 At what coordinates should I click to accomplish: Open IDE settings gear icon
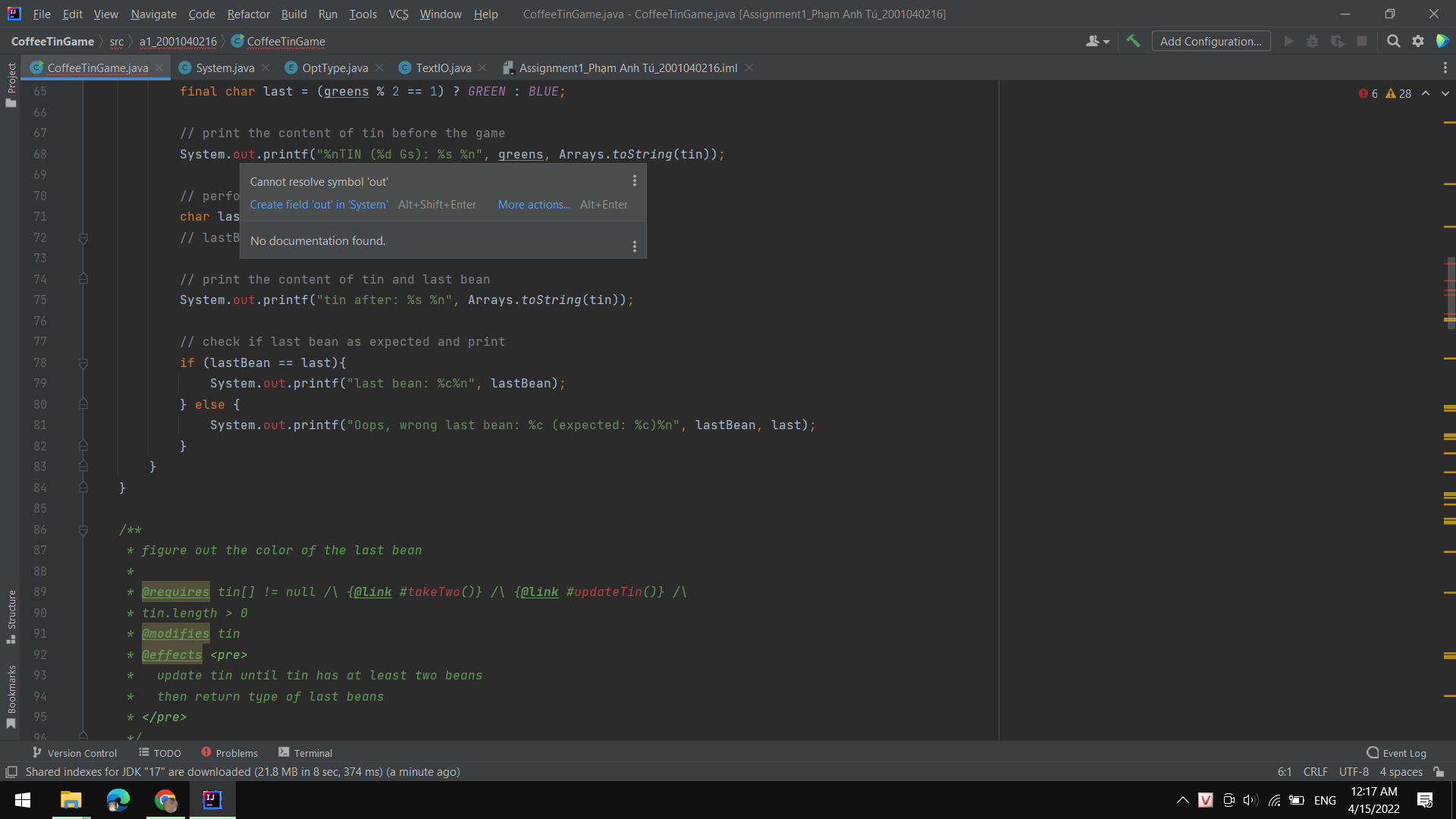[1418, 41]
